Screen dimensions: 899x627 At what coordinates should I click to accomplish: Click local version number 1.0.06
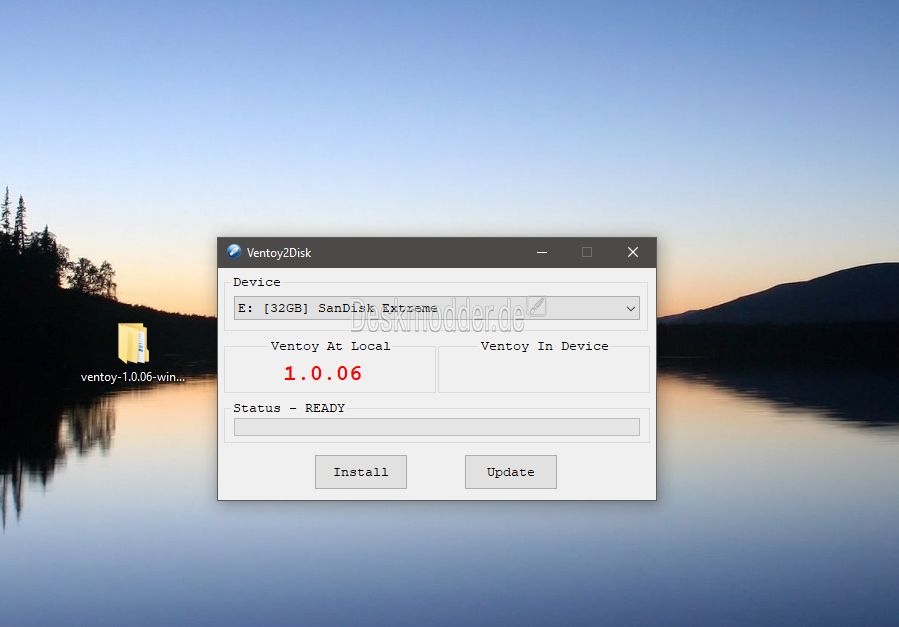[323, 373]
